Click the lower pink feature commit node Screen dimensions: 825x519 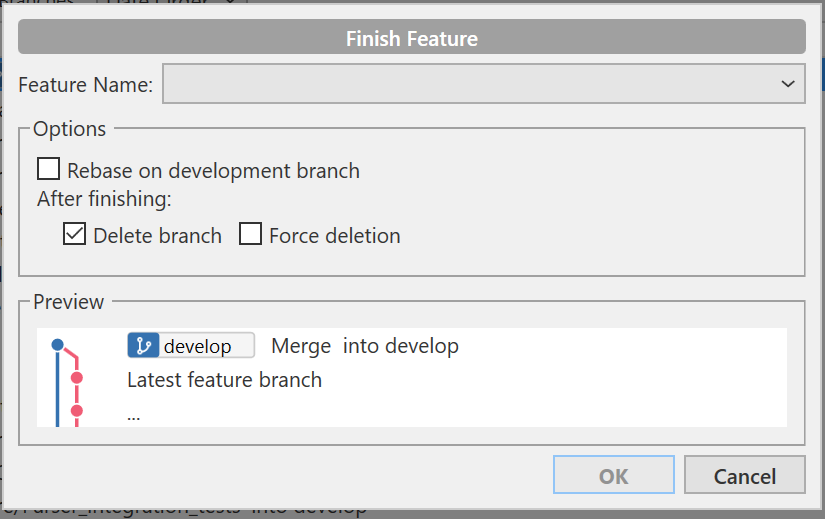77,411
